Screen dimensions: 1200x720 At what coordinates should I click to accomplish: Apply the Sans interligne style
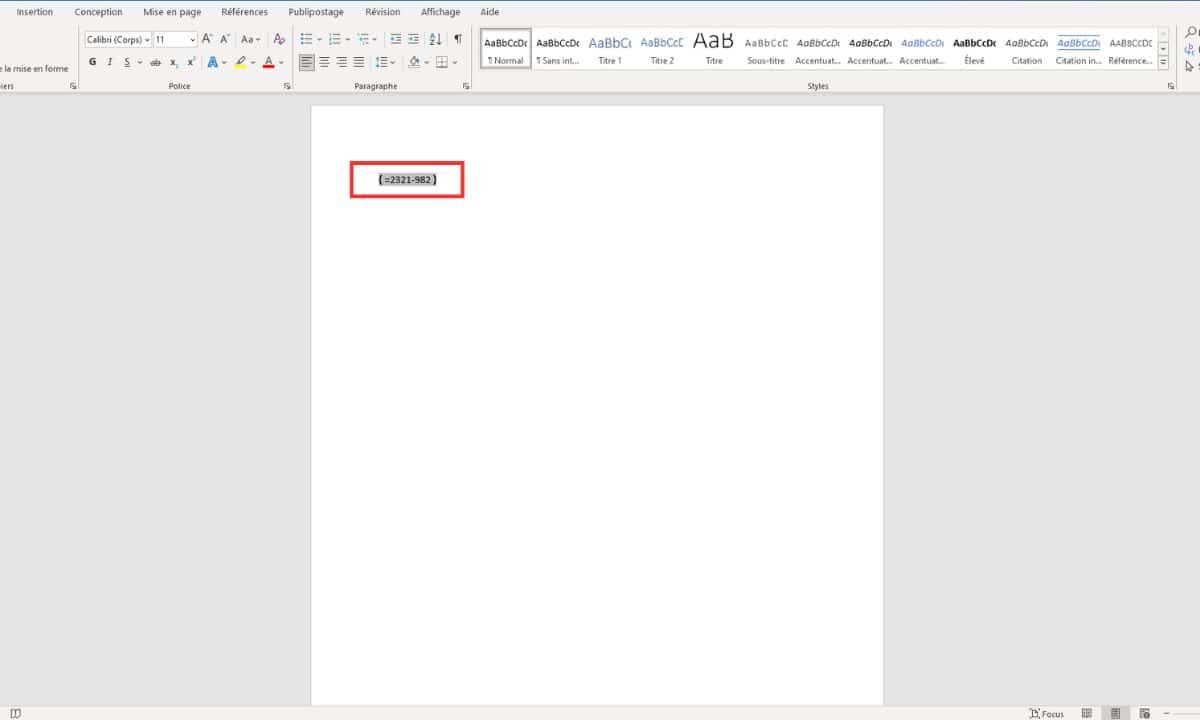pos(558,49)
